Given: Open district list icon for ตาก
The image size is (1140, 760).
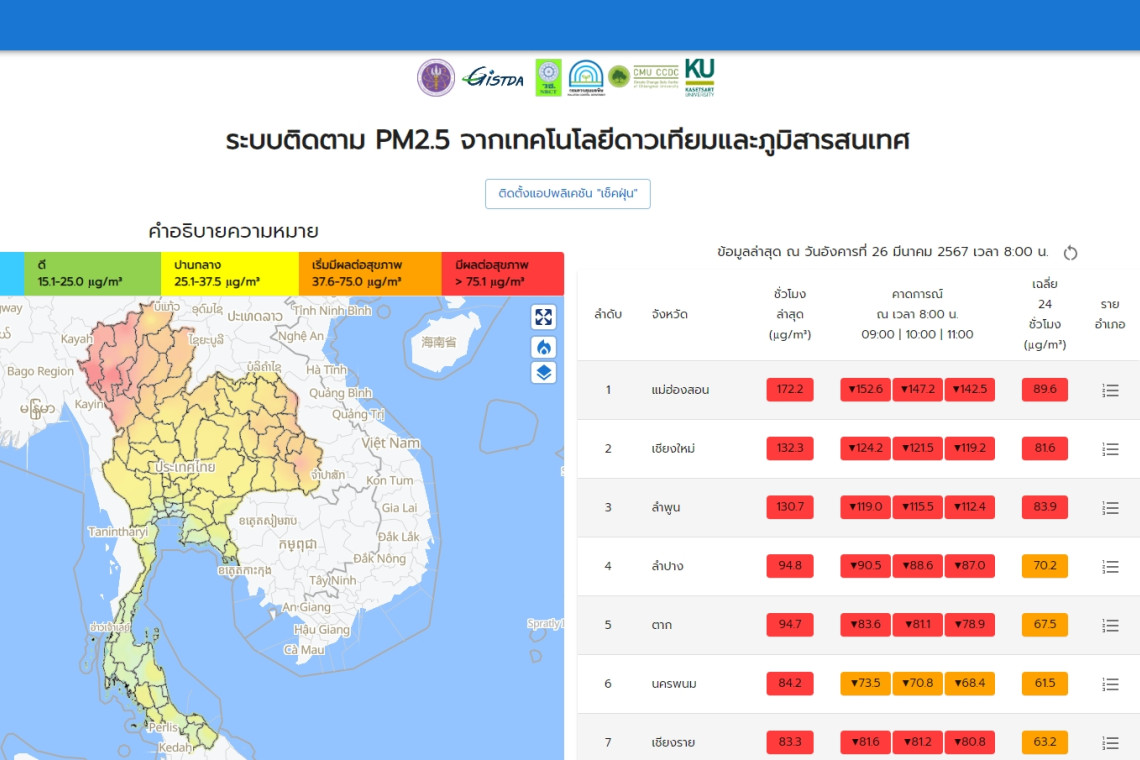Looking at the screenshot, I should point(1109,626).
